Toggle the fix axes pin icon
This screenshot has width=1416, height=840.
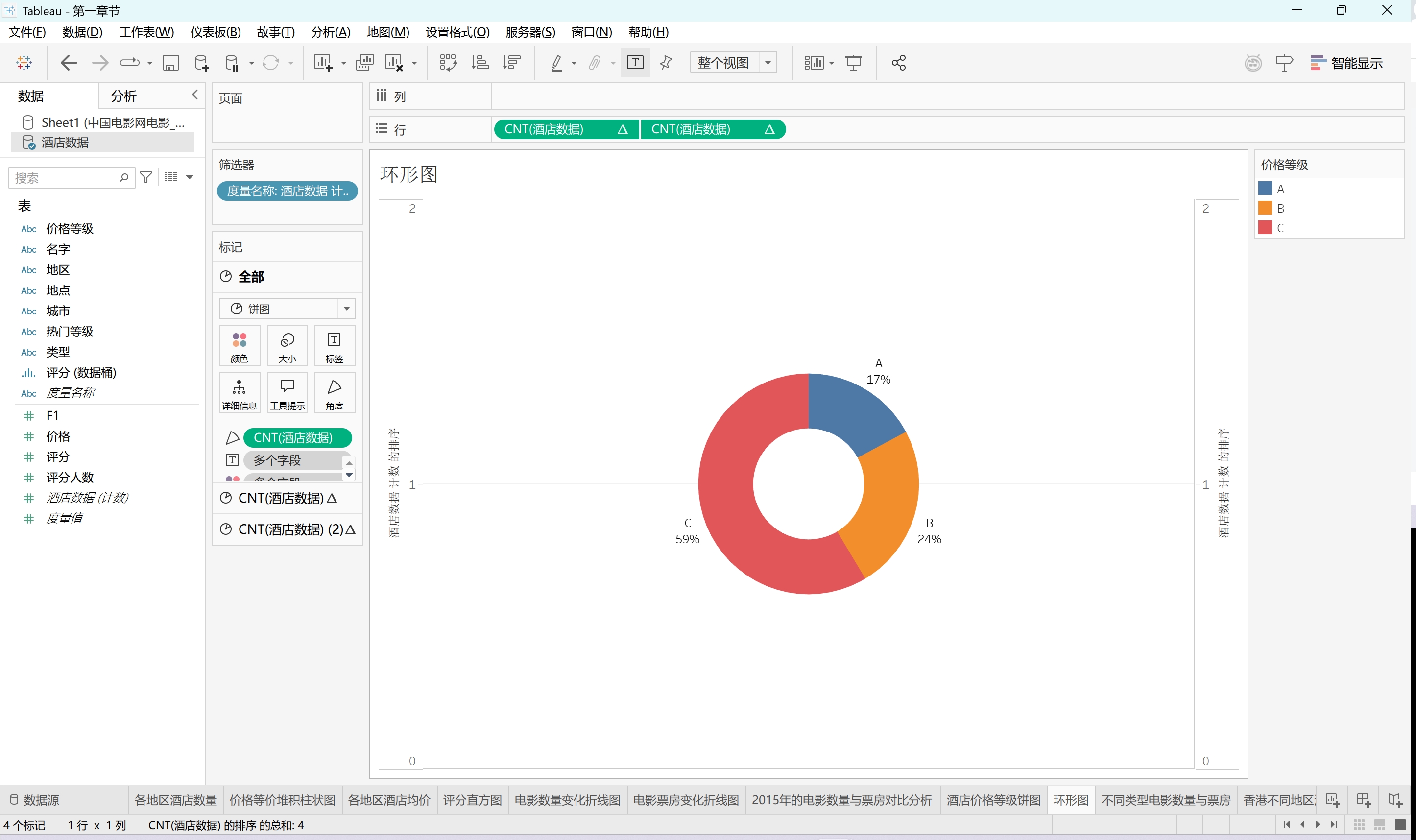(666, 63)
